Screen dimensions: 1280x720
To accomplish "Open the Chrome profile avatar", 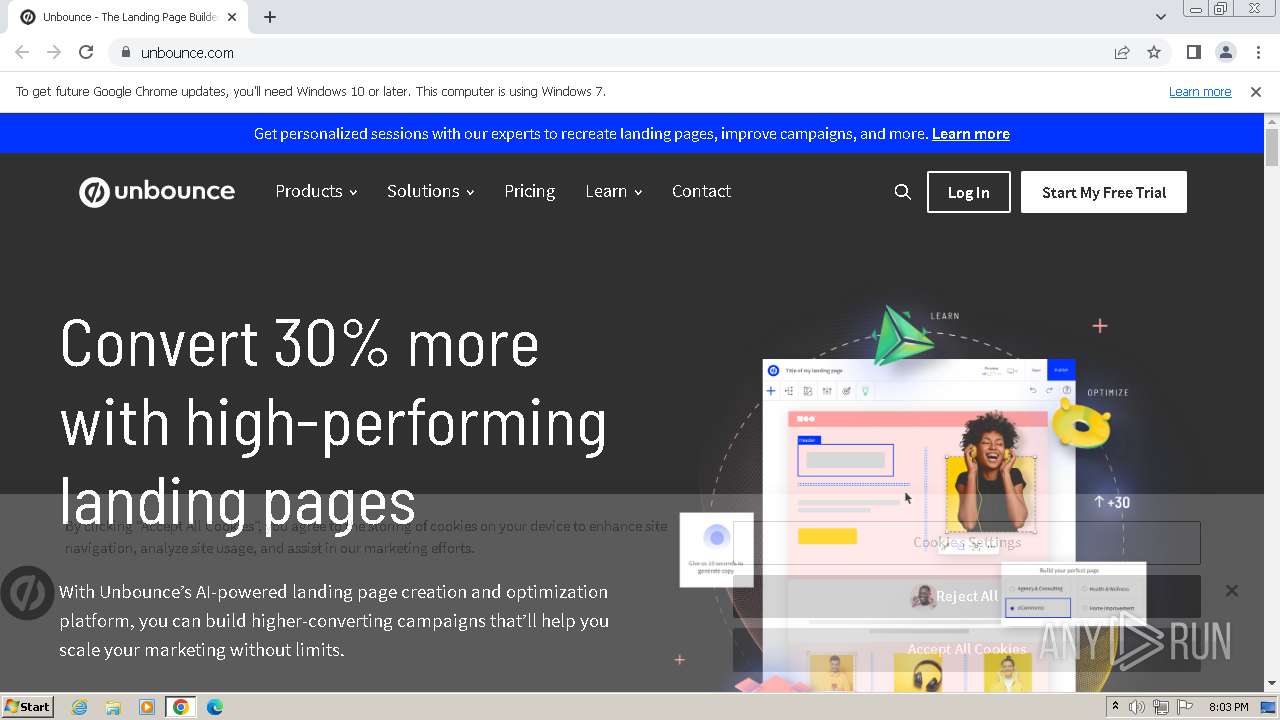I will click(1226, 52).
